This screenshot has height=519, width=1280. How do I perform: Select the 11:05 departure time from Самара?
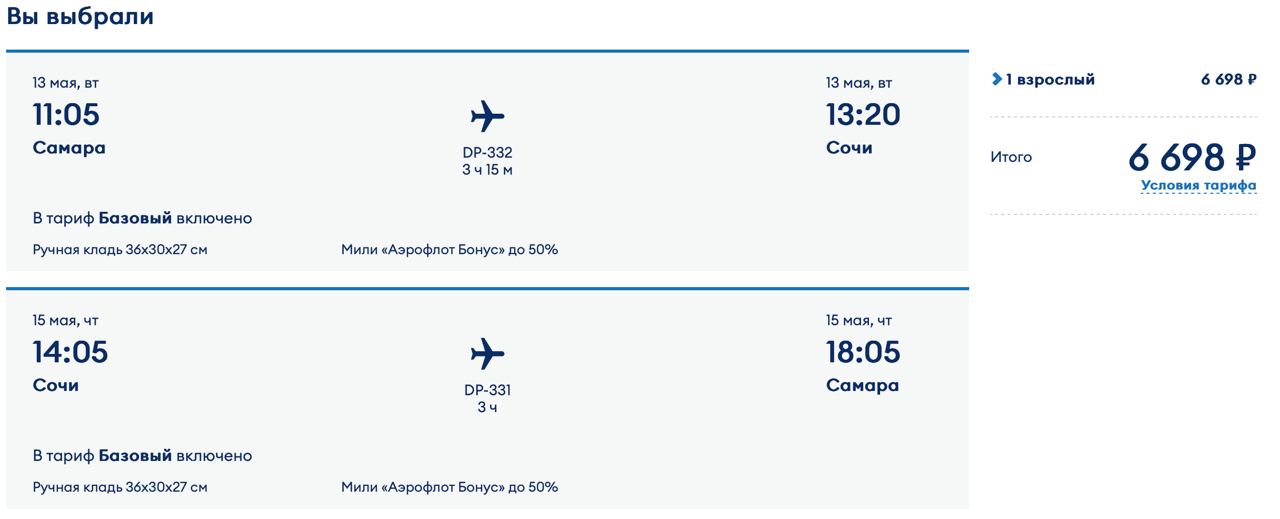[x=66, y=114]
